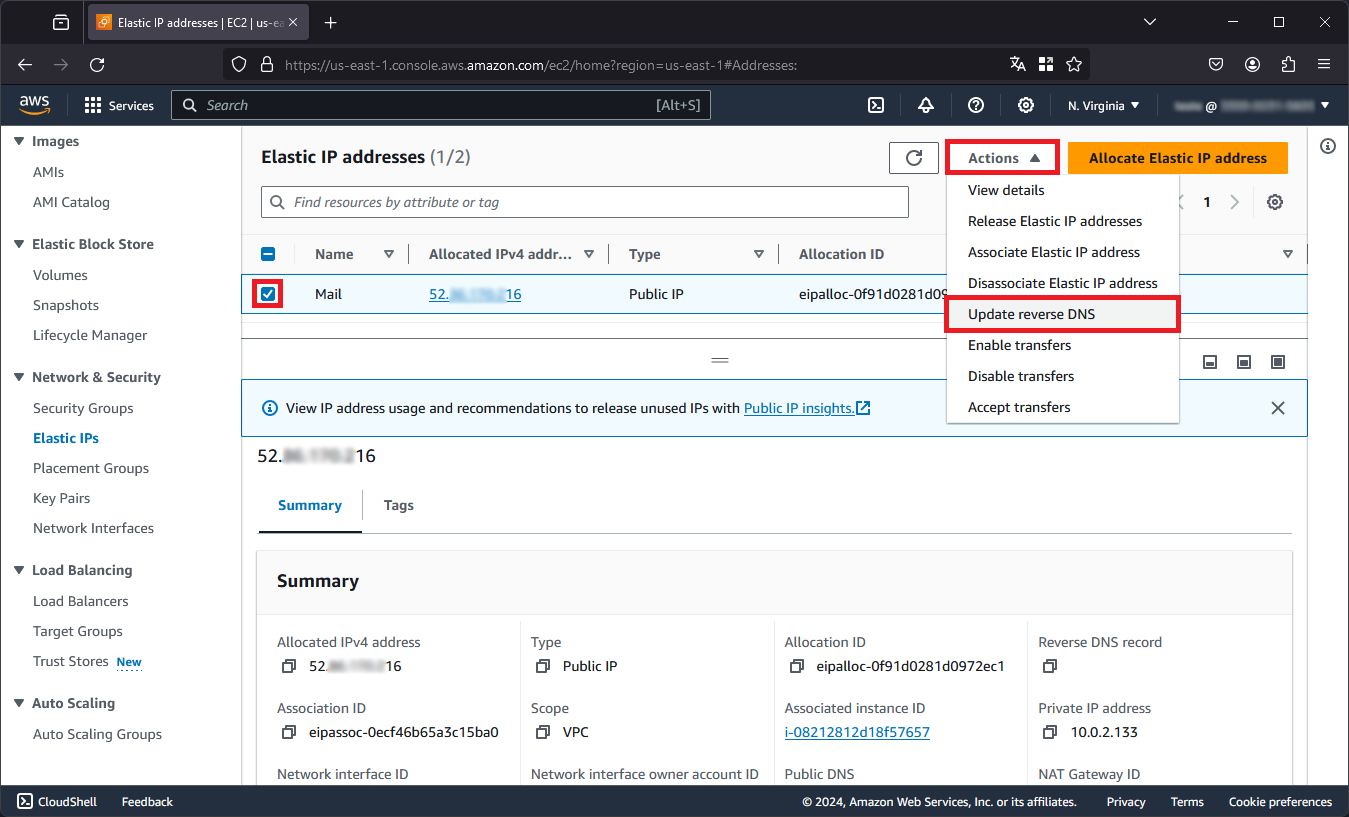Focus the Find resources filter box
The height and width of the screenshot is (817, 1349).
[585, 202]
